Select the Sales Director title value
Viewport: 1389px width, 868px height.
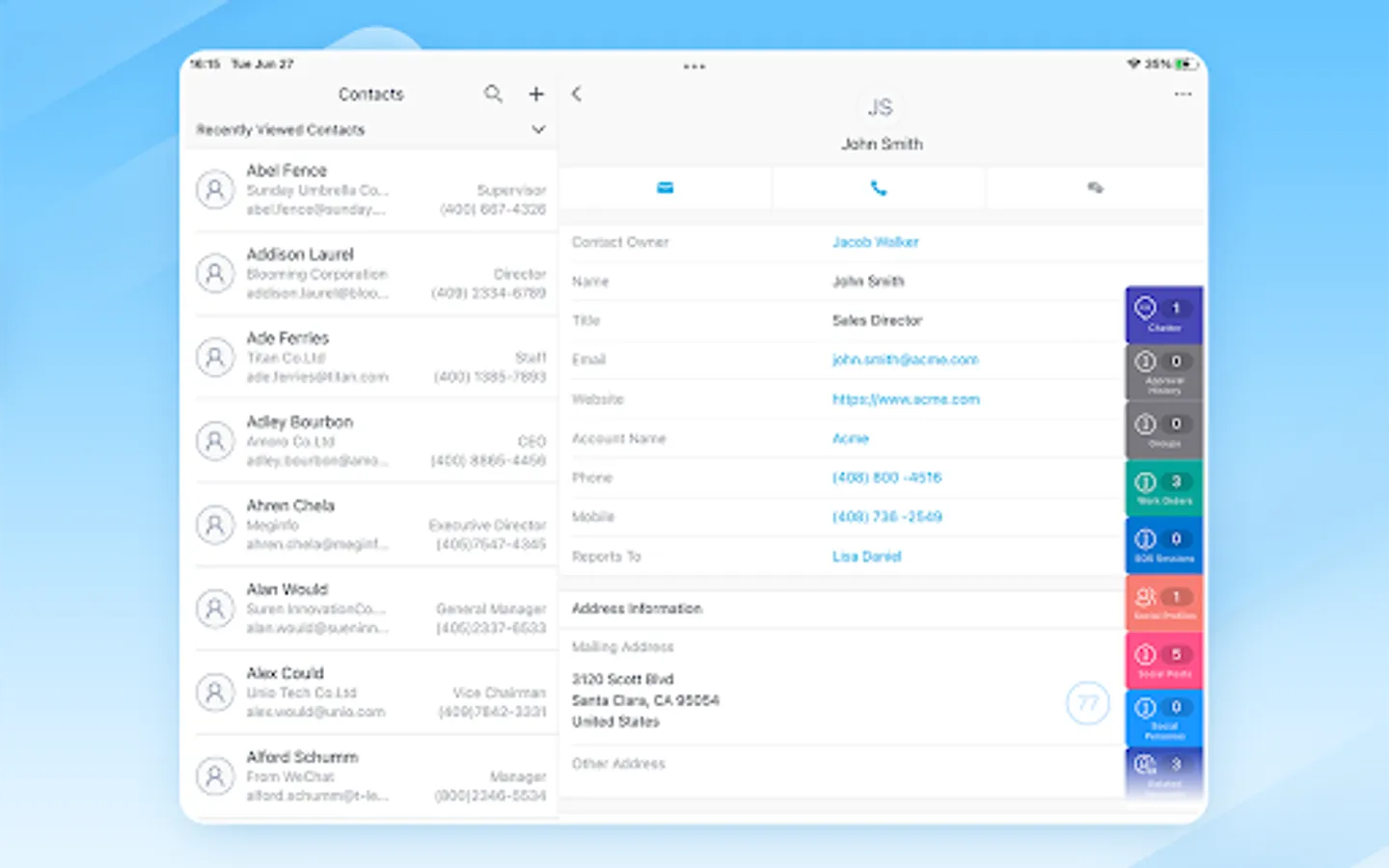(878, 320)
